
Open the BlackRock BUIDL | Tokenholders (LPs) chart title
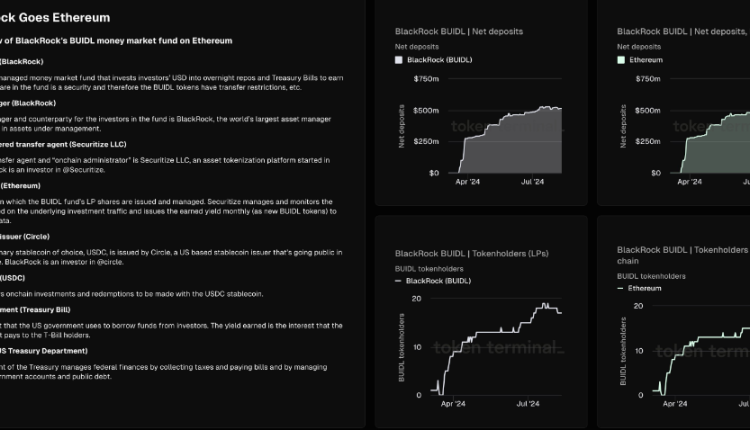472,254
